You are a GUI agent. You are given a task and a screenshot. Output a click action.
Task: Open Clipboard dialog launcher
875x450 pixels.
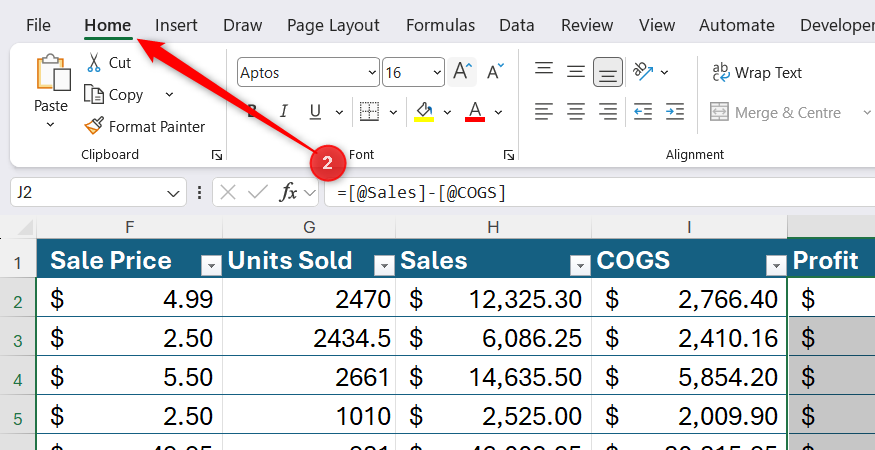217,155
